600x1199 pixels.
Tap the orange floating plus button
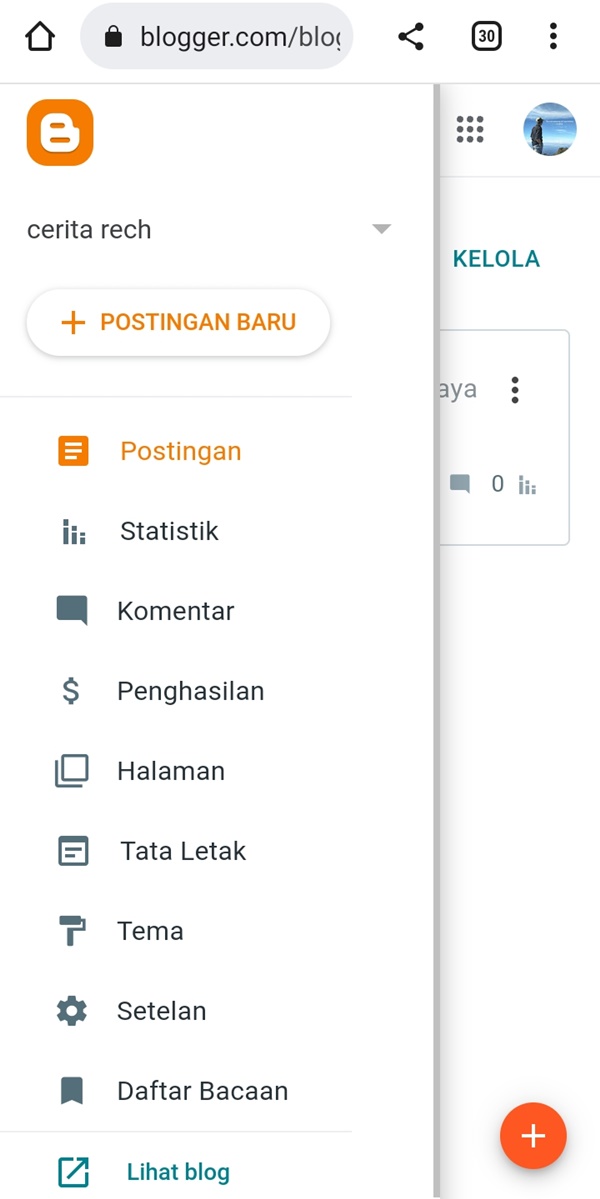(x=533, y=1136)
